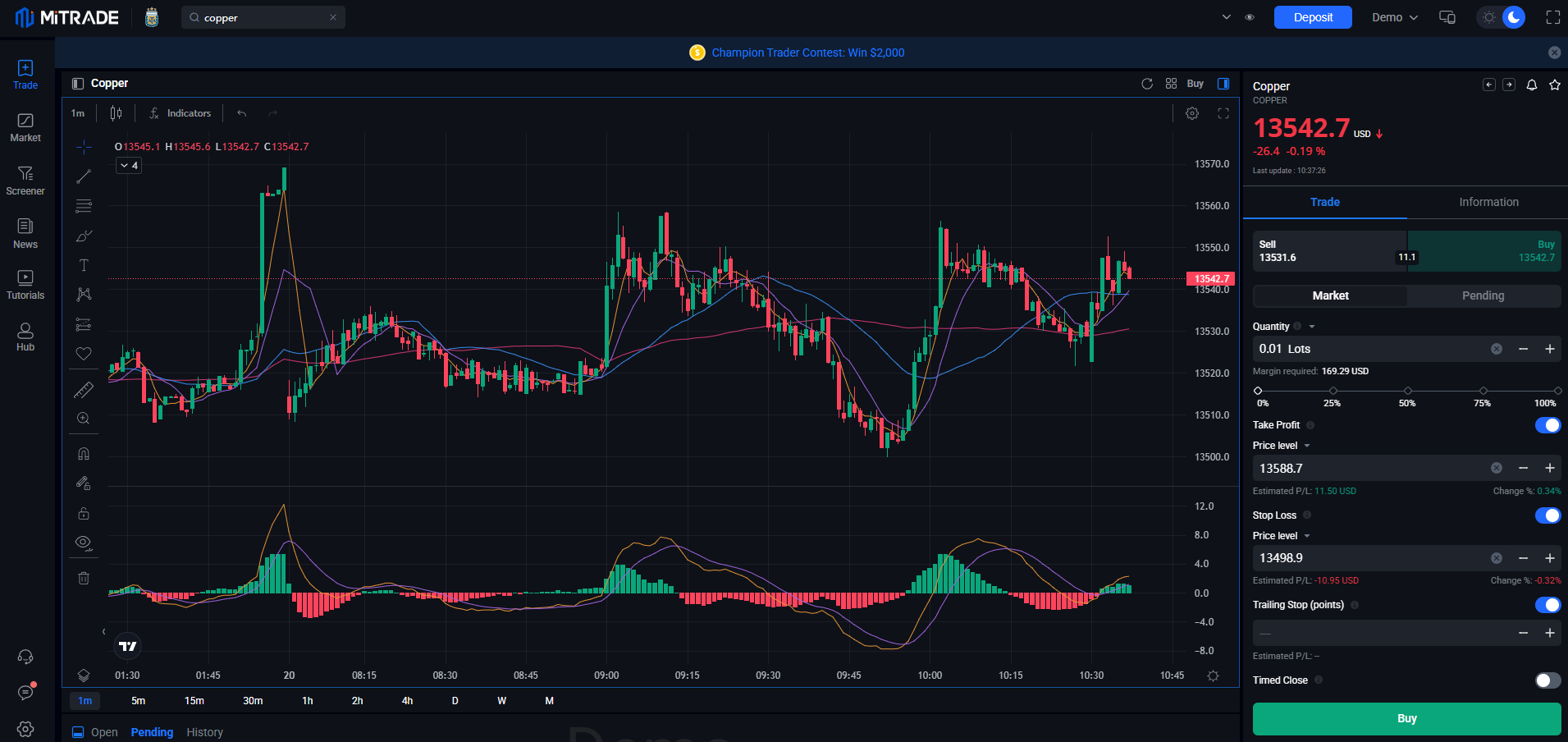Select the Pending order tab

[1483, 295]
